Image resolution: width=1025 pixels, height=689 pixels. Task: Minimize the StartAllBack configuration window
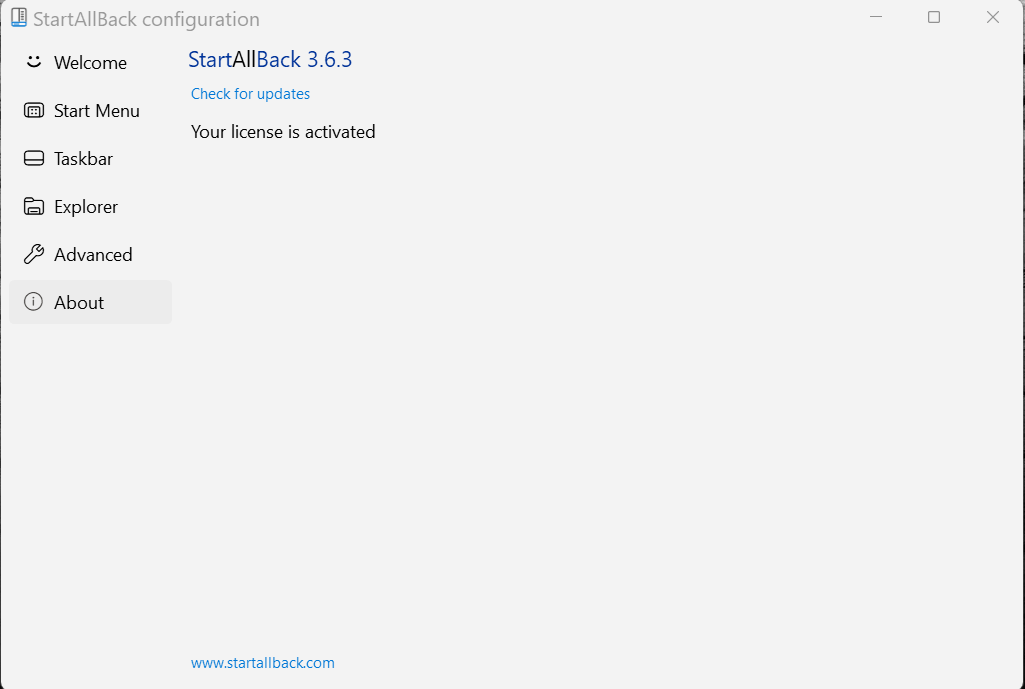tap(876, 18)
